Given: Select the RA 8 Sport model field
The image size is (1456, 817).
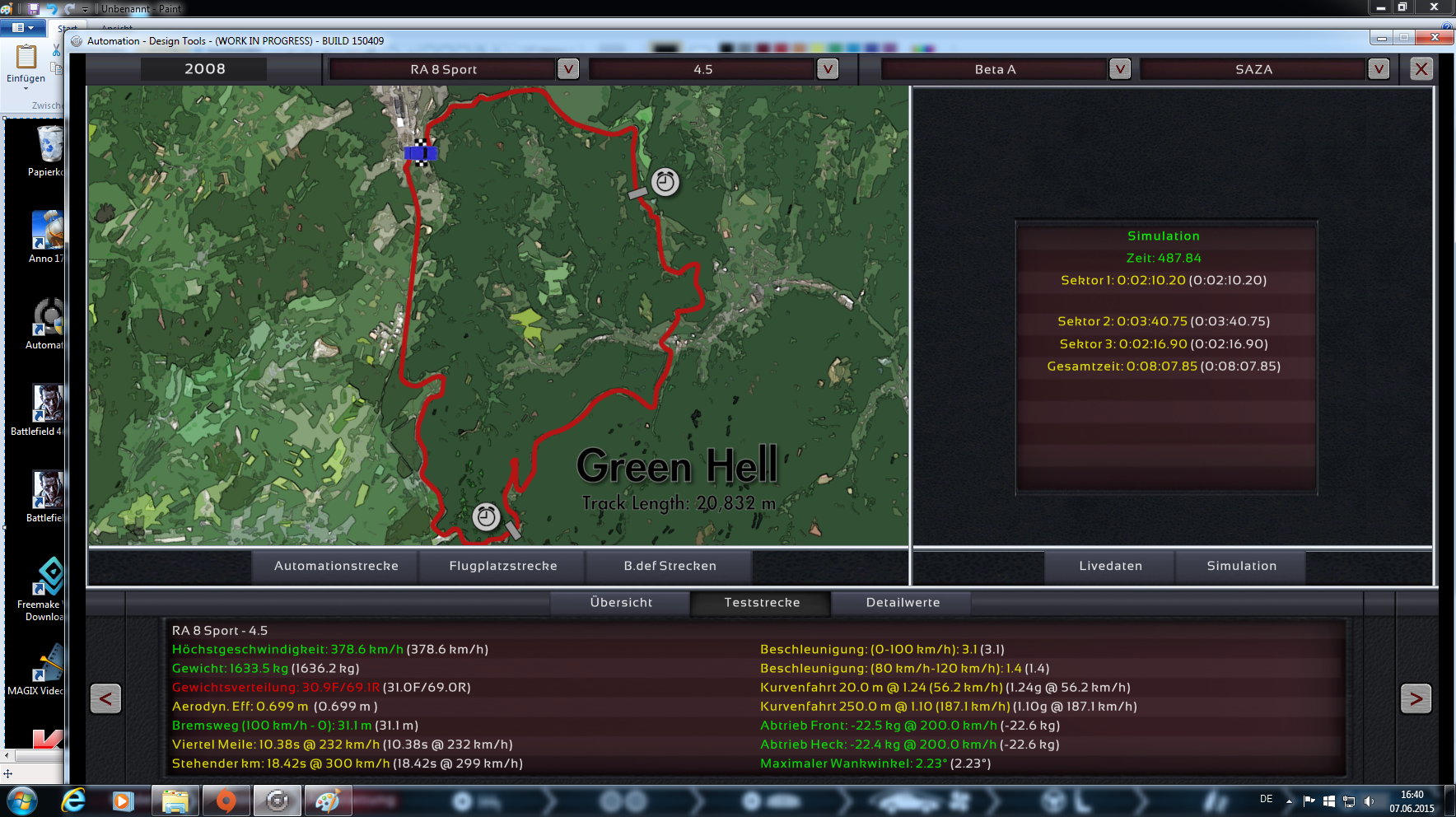Looking at the screenshot, I should [x=443, y=69].
